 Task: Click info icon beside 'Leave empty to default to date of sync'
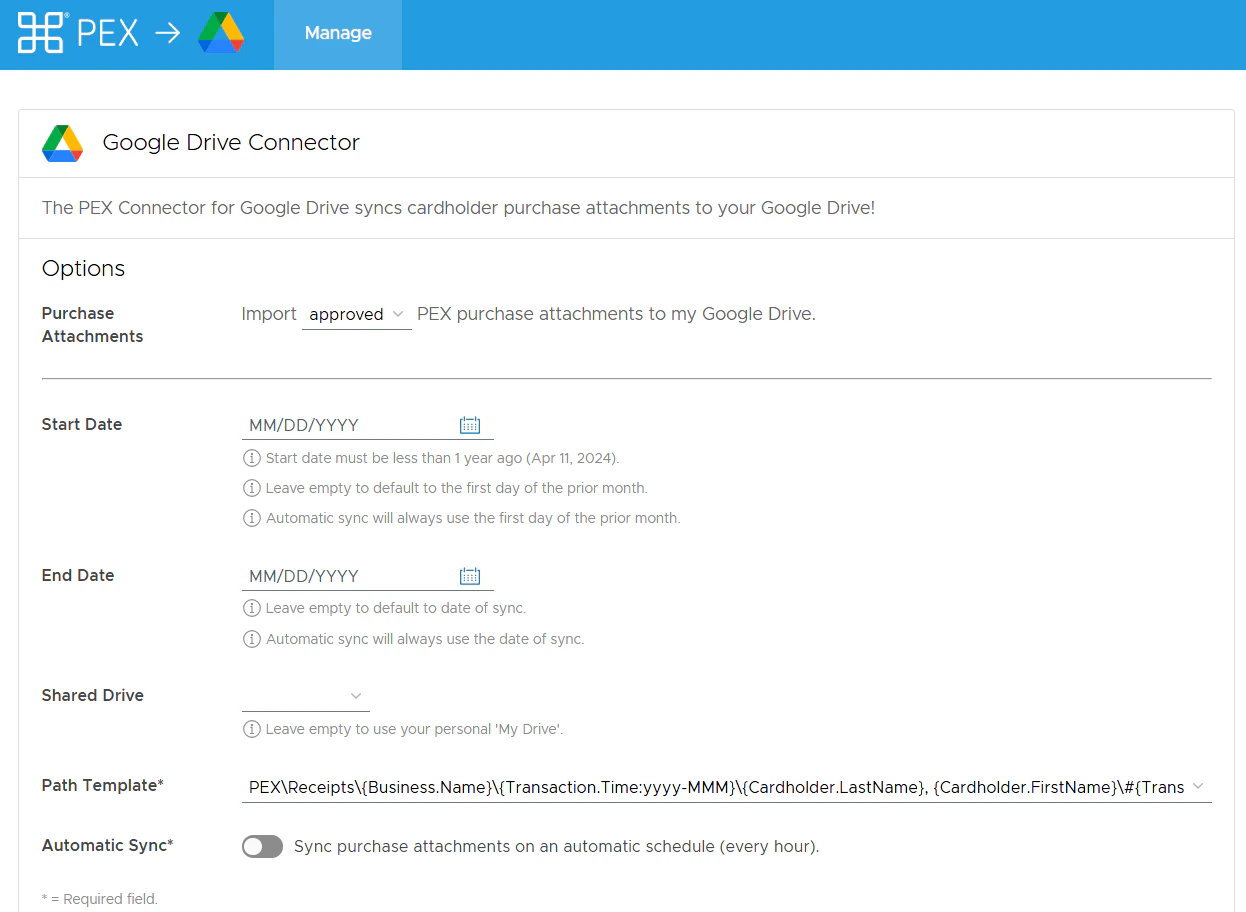pyautogui.click(x=252, y=608)
